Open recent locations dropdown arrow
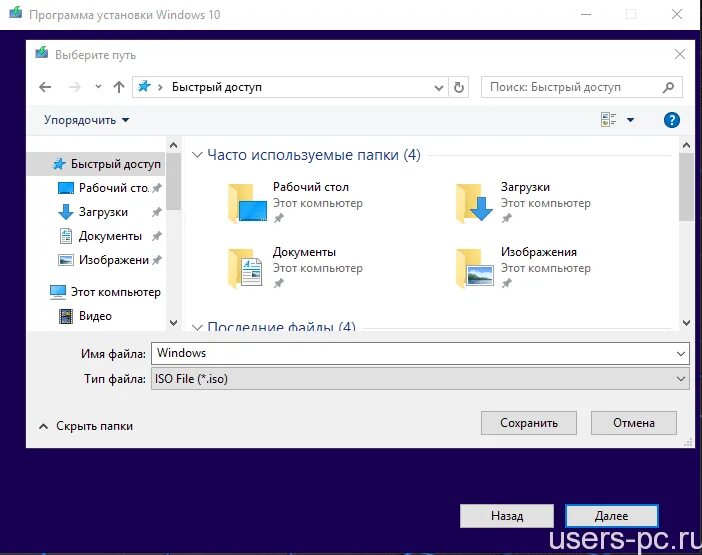 (x=98, y=87)
